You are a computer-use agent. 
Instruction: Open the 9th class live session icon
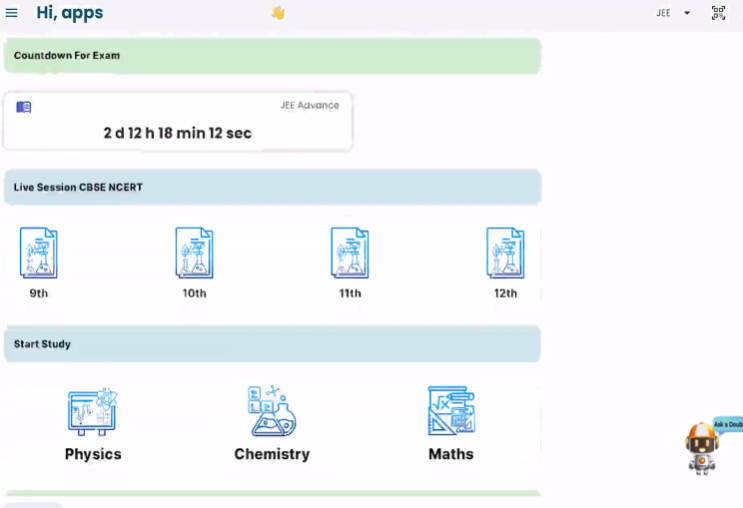coord(39,253)
